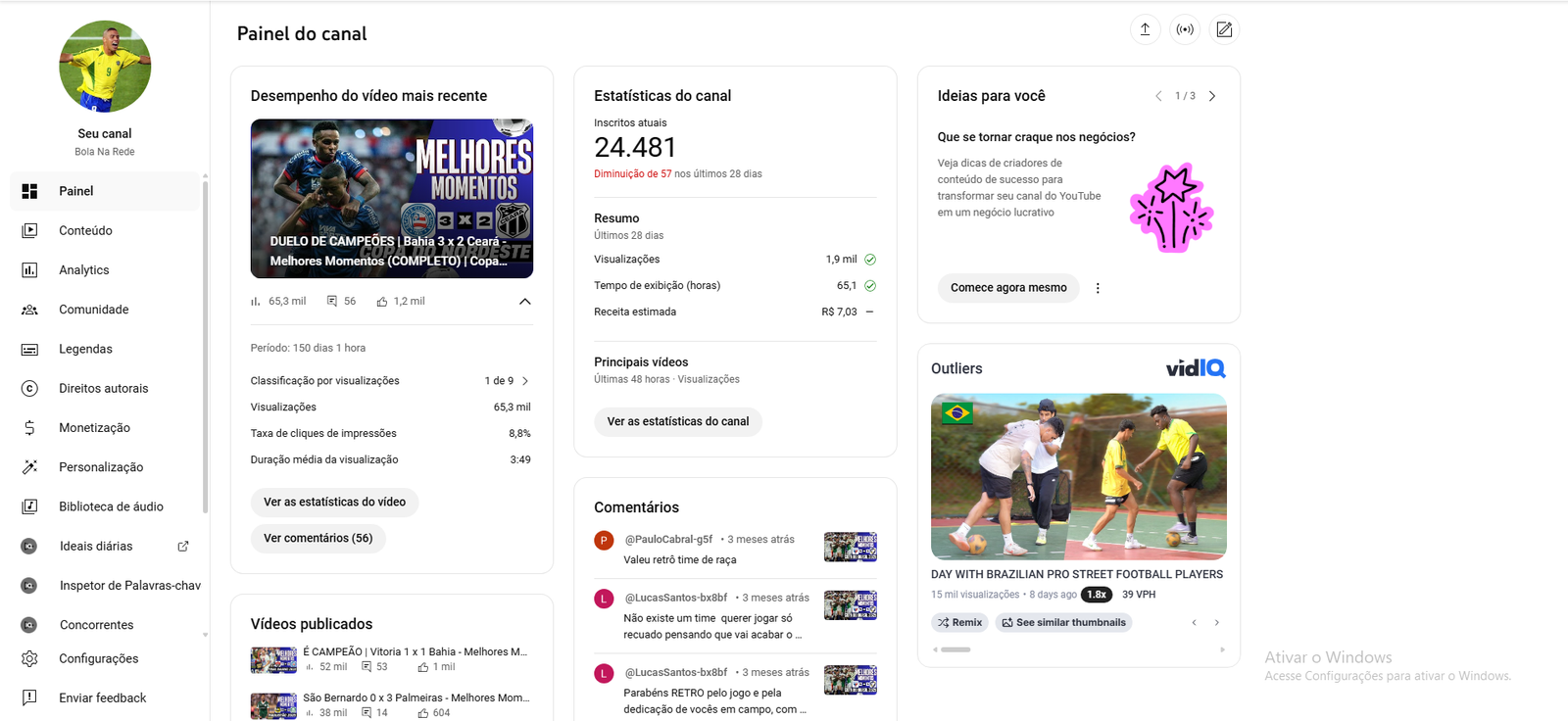Click the vidIQ logo in Outliers card
Screen dimensions: 1568x721
pos(1196,368)
